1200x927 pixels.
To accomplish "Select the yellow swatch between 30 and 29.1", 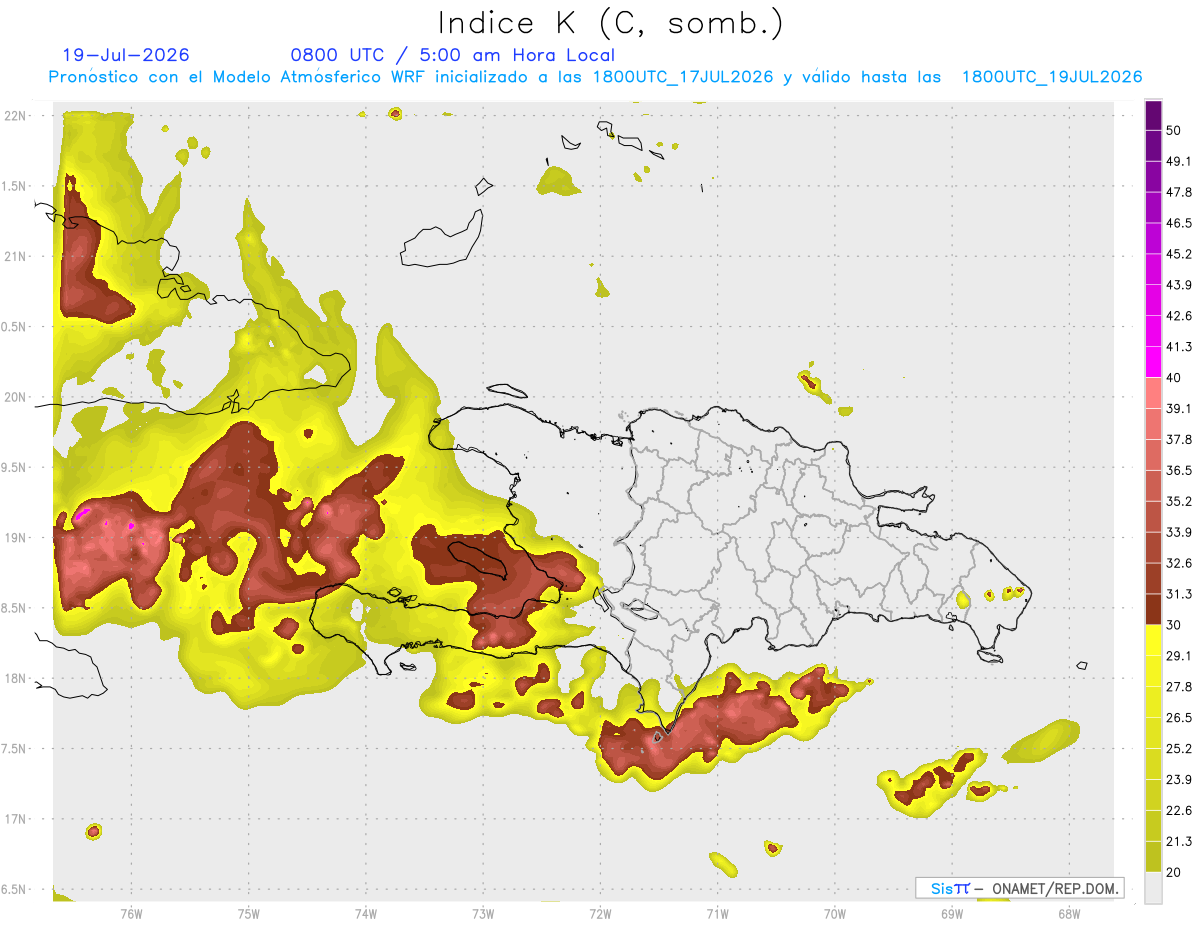I will (1154, 640).
